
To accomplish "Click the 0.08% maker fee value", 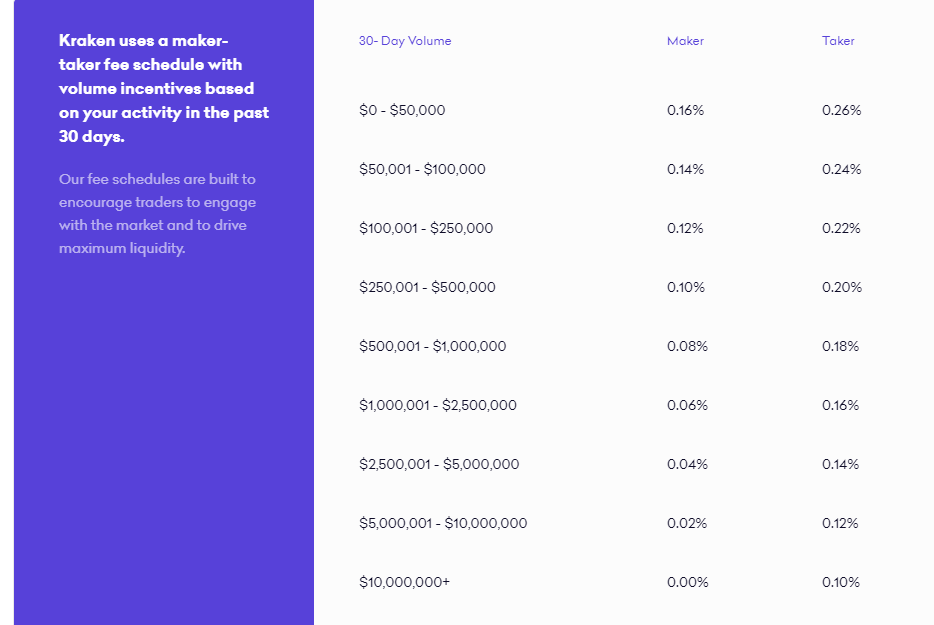I will [687, 346].
